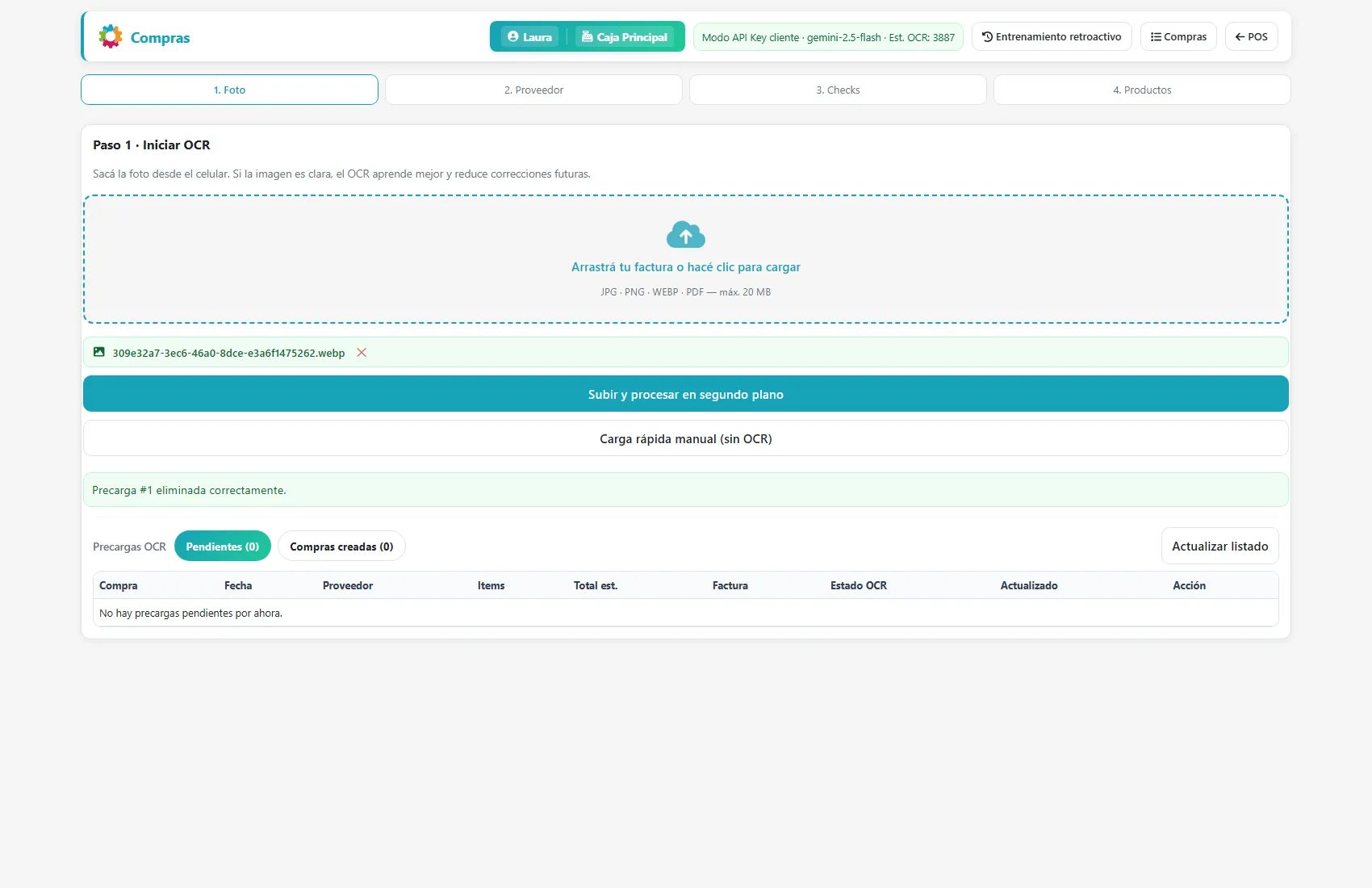Click the Caja Principal register badge
1372x888 pixels.
(625, 36)
